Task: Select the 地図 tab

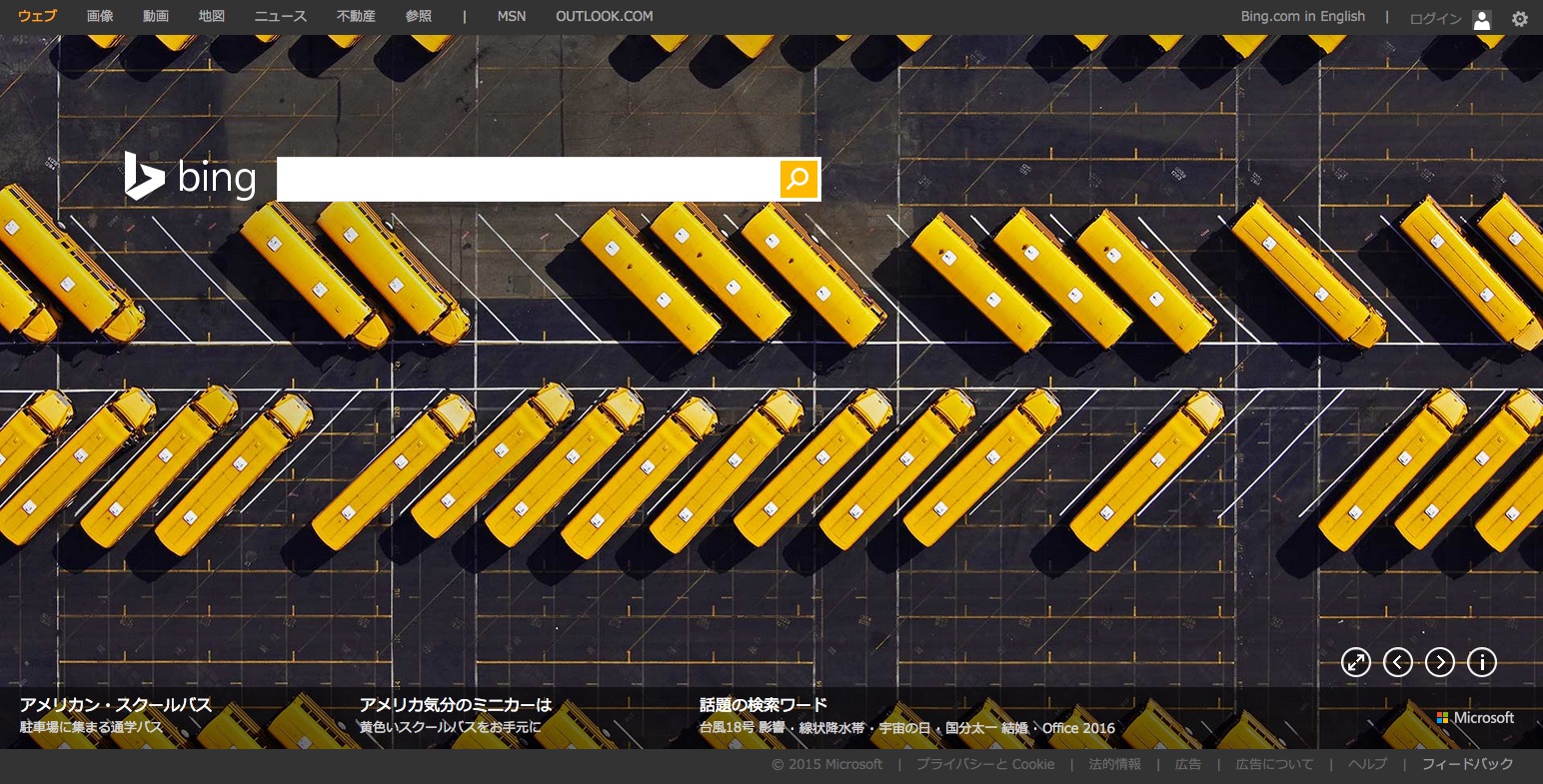Action: (x=212, y=16)
